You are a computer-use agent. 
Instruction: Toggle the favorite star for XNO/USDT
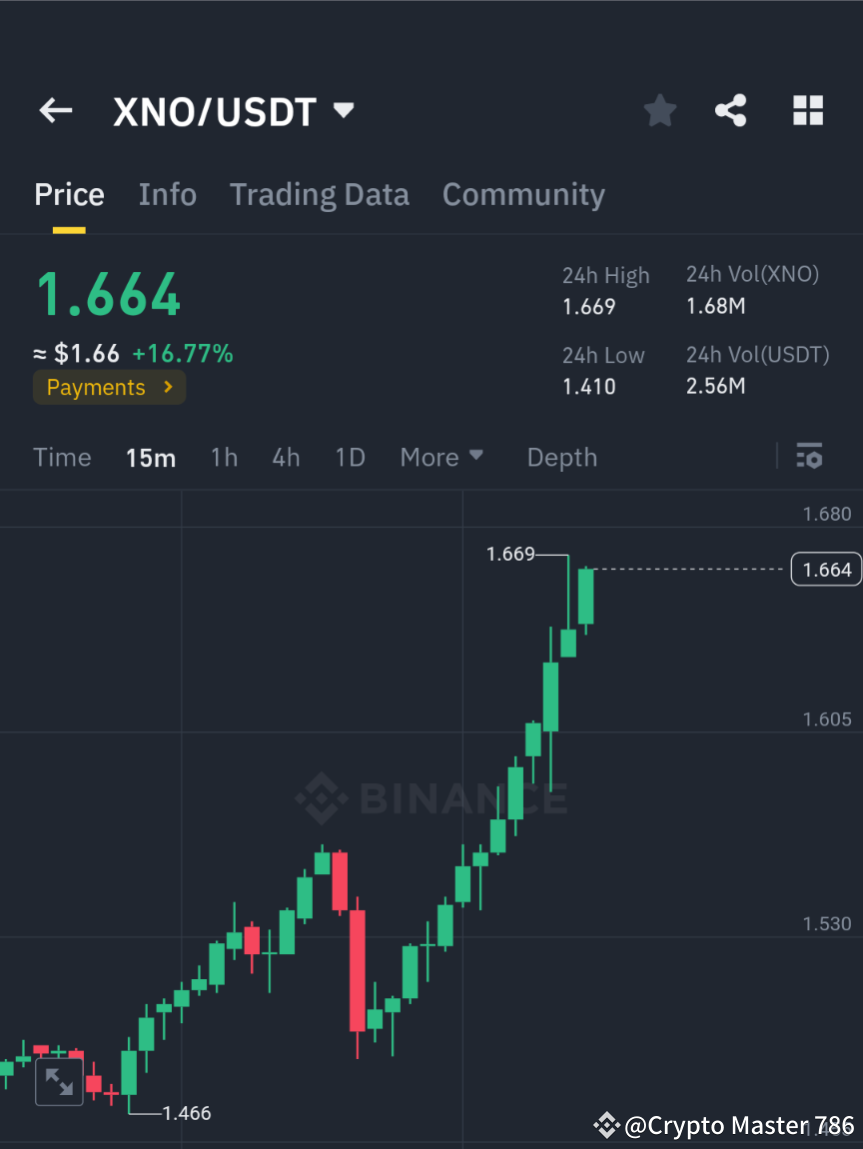(x=659, y=111)
